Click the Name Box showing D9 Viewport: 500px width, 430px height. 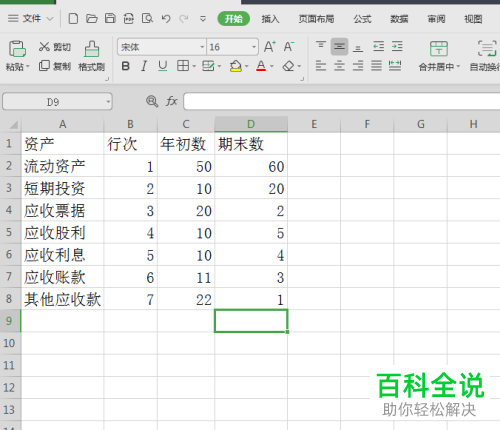coord(57,102)
